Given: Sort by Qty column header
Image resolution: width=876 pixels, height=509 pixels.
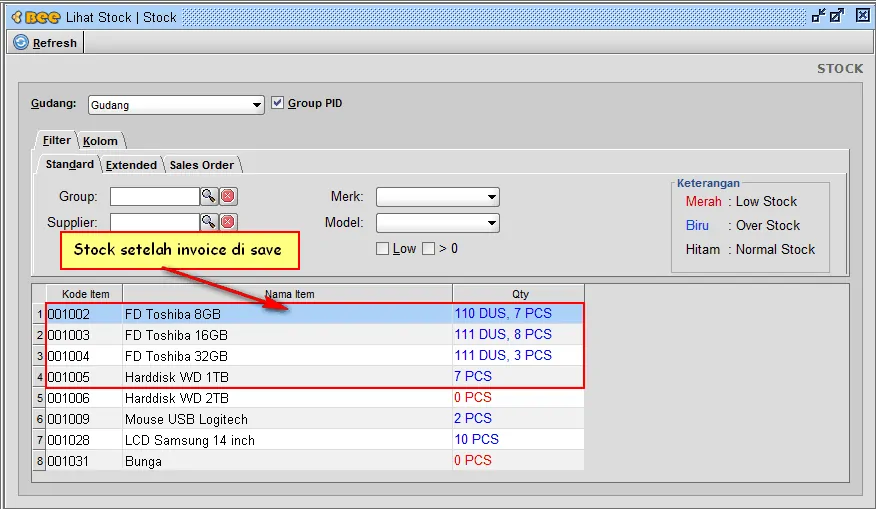Looking at the screenshot, I should coord(519,294).
